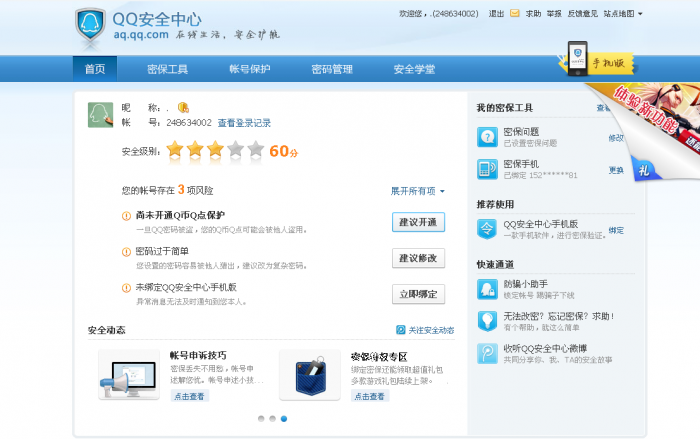Click the QQ安全中心 shield logo

91,25
